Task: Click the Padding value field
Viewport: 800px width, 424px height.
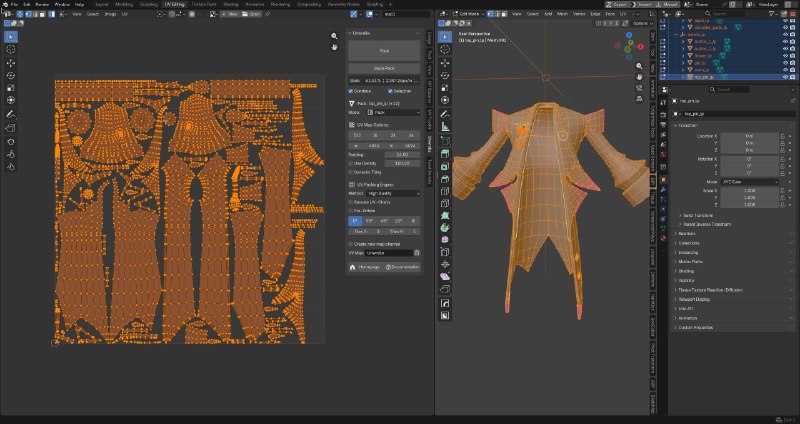Action: click(403, 154)
